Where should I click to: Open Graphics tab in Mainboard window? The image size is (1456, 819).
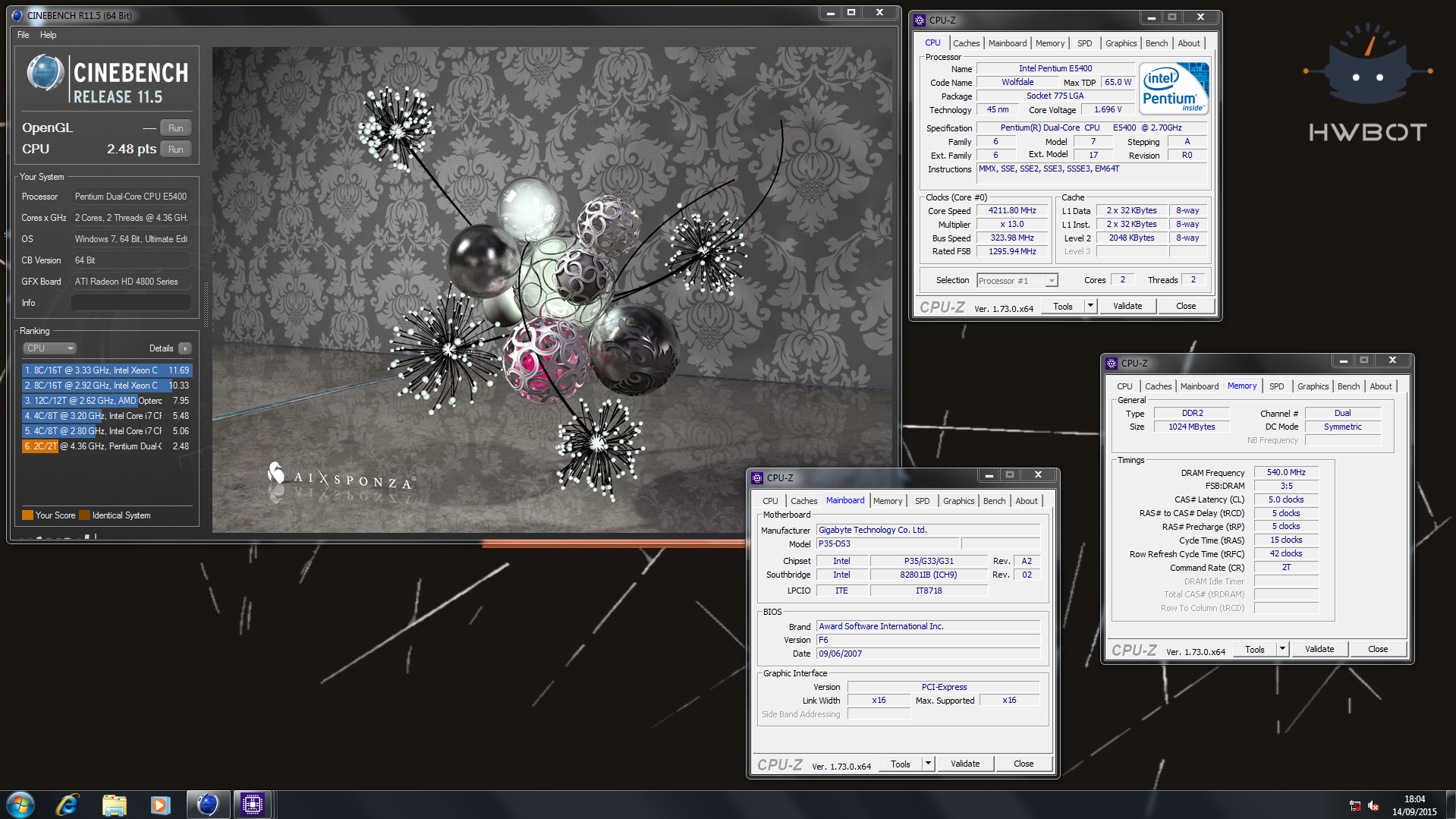958,501
